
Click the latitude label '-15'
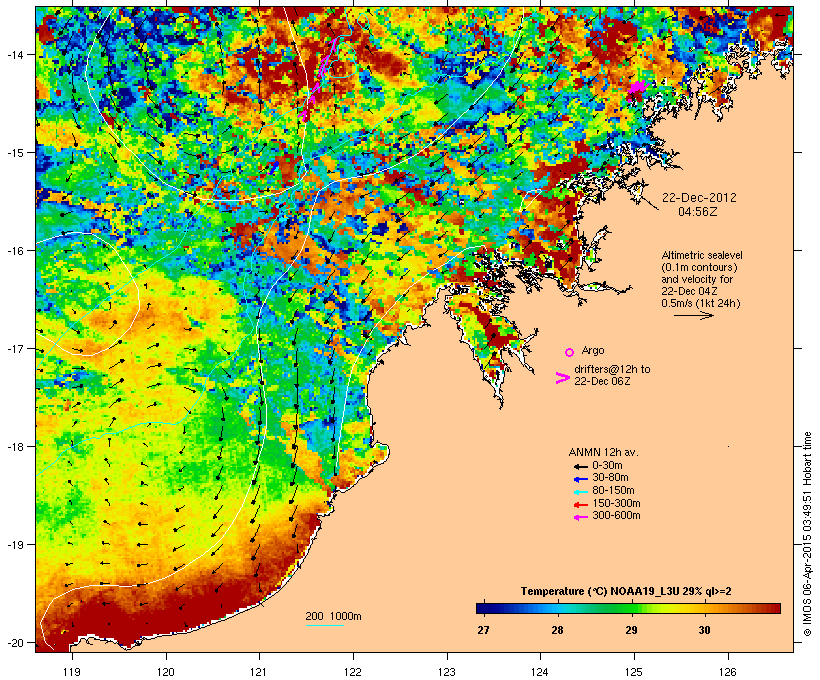tap(14, 153)
